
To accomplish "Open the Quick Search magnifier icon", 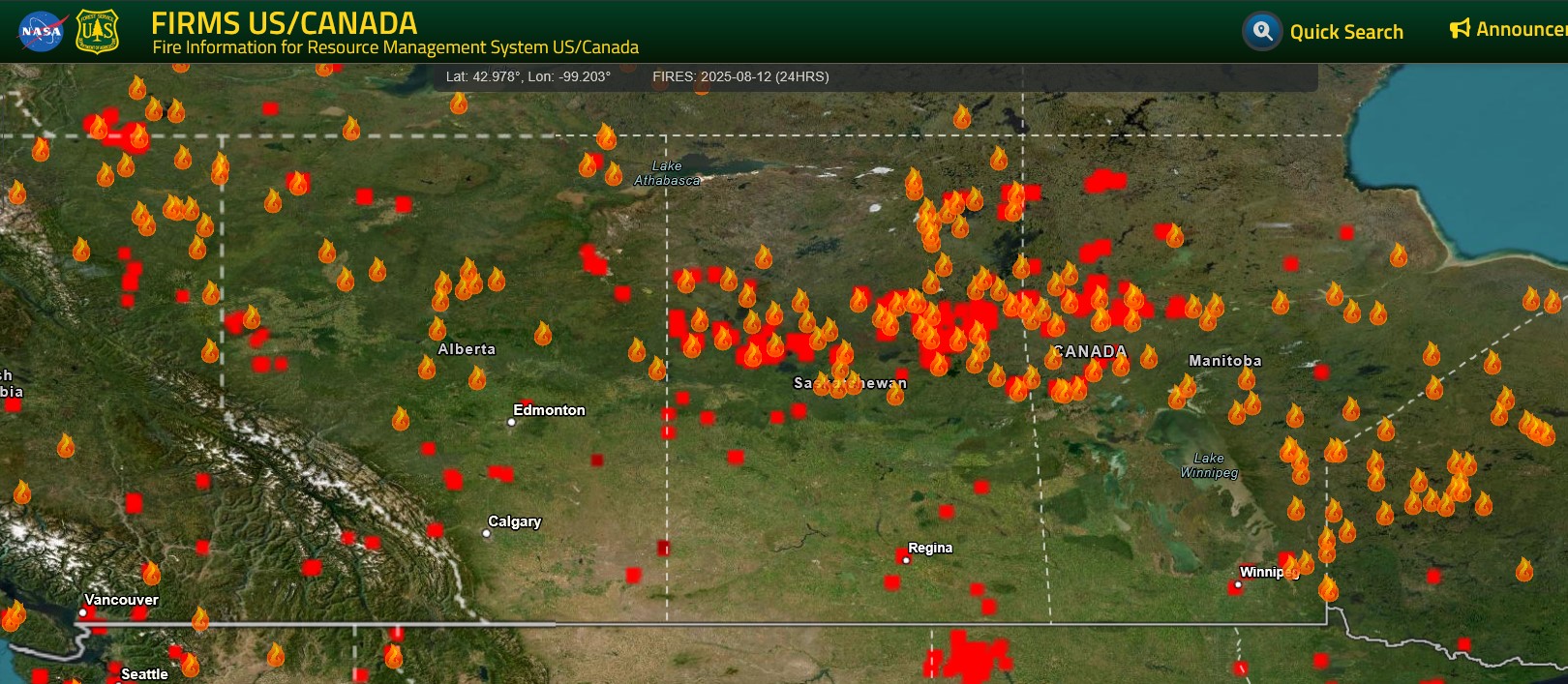I will [x=1262, y=32].
